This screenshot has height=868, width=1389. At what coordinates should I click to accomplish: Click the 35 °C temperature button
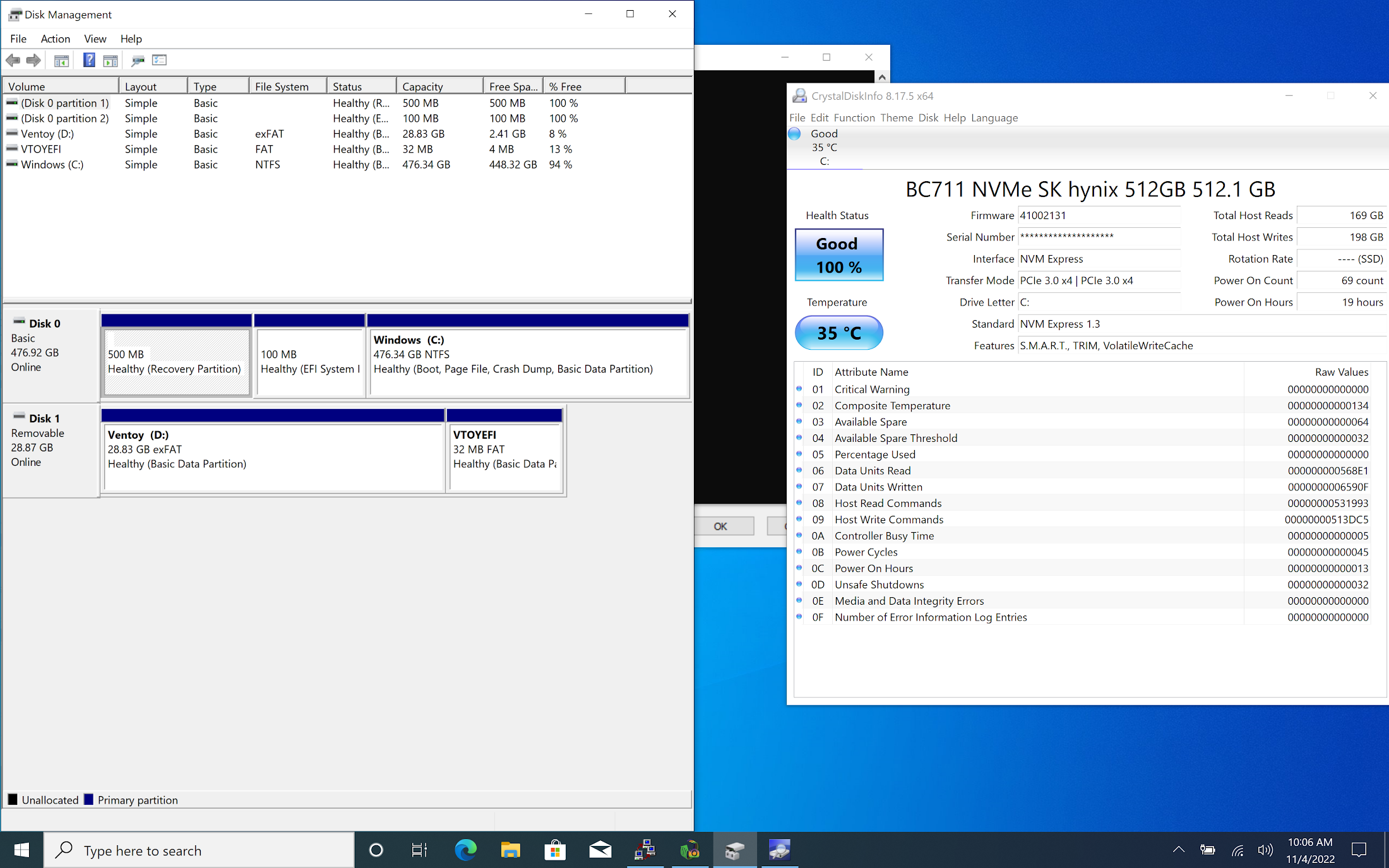coord(838,333)
